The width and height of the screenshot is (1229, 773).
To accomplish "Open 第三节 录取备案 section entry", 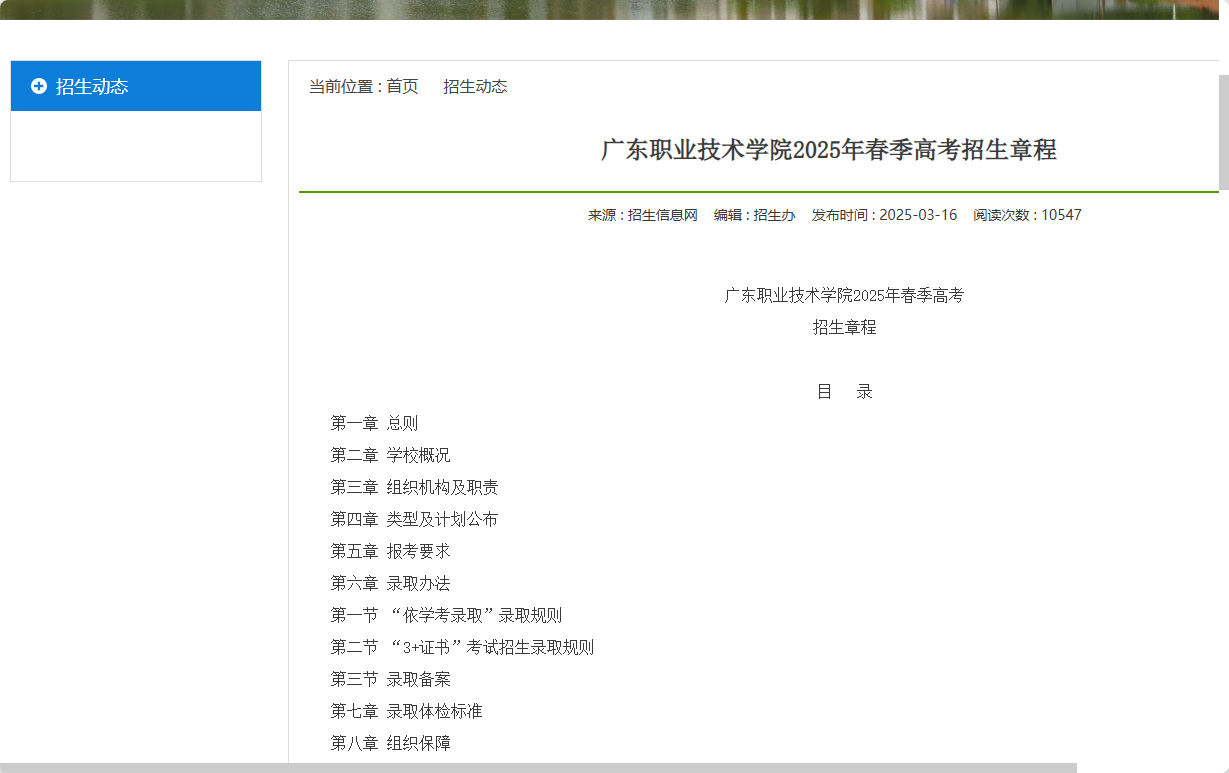I will tap(390, 678).
